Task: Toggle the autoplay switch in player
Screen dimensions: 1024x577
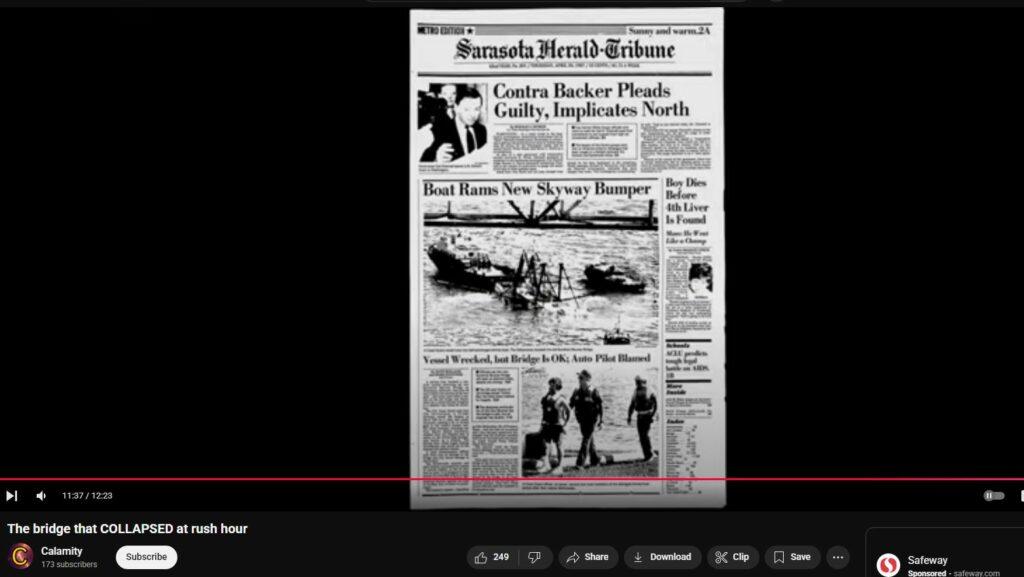Action: coord(994,496)
